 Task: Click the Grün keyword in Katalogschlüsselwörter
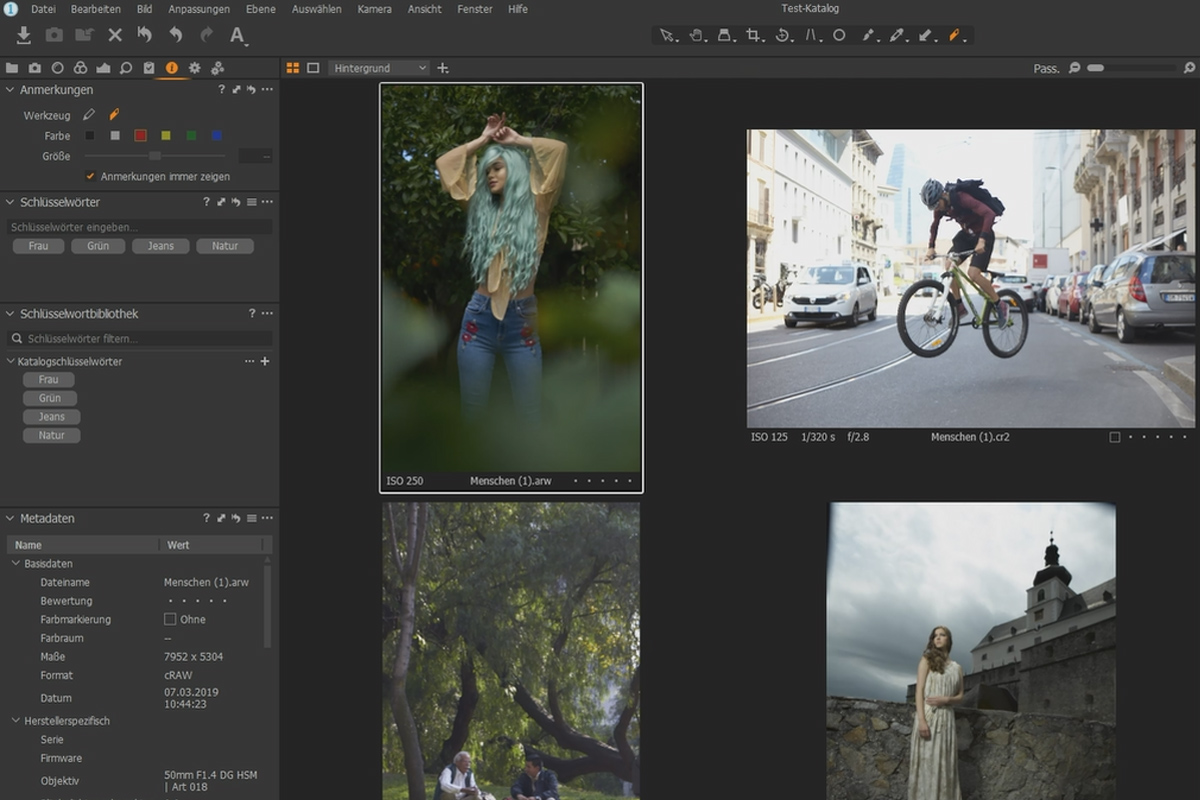[x=50, y=398]
